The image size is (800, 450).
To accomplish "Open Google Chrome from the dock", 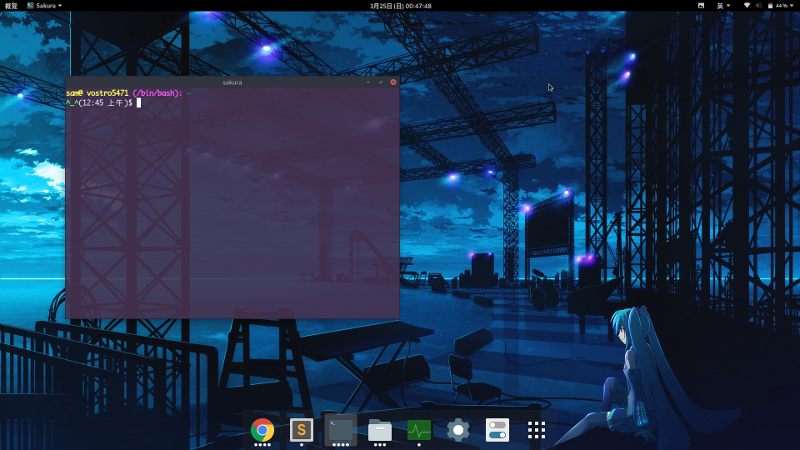I will tap(262, 431).
